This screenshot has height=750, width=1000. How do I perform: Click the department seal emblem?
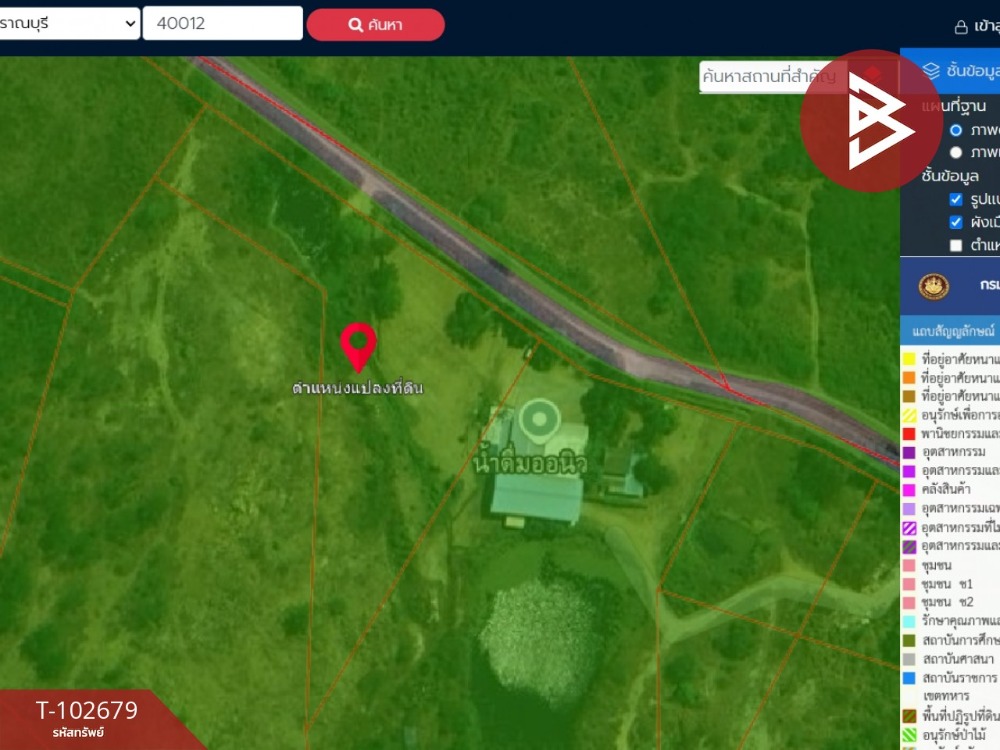click(933, 287)
